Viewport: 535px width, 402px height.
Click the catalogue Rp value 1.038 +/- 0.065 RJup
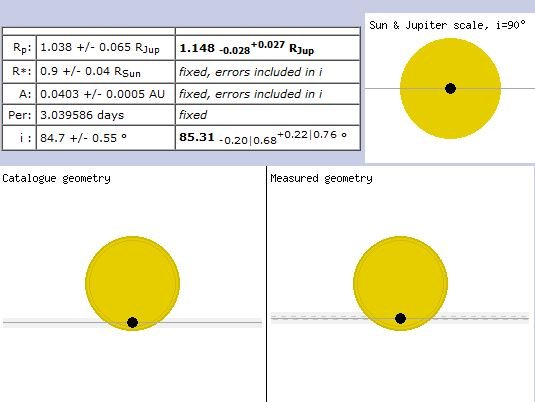100,48
